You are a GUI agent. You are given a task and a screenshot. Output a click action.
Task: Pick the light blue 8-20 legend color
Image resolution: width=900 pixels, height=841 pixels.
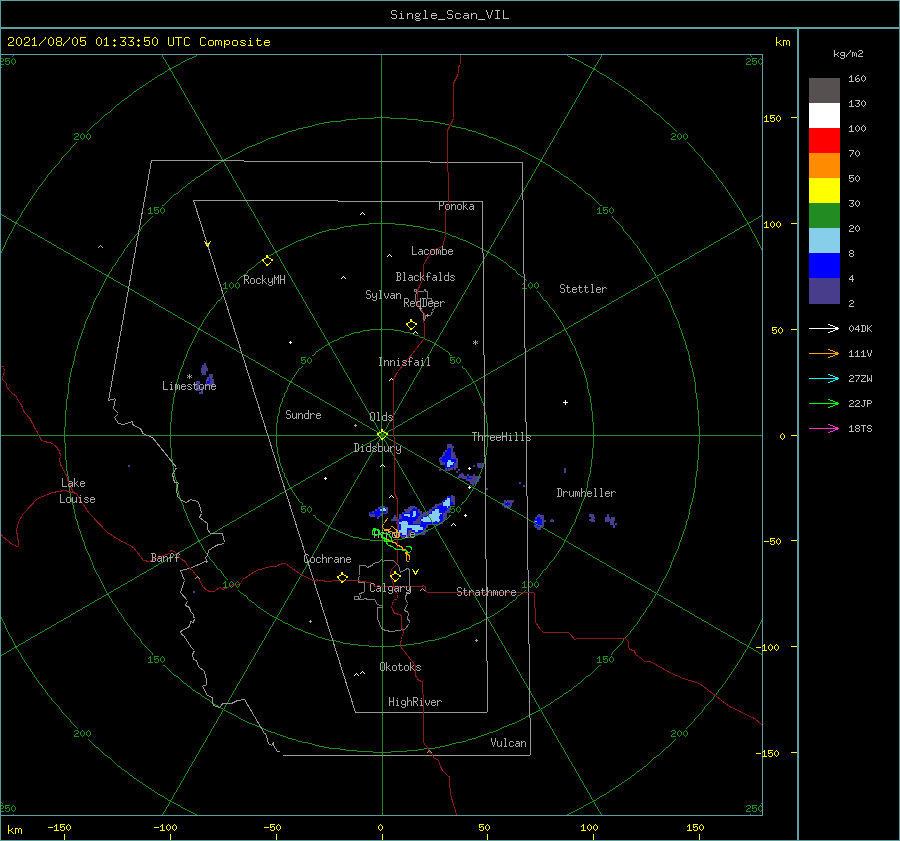pyautogui.click(x=824, y=241)
